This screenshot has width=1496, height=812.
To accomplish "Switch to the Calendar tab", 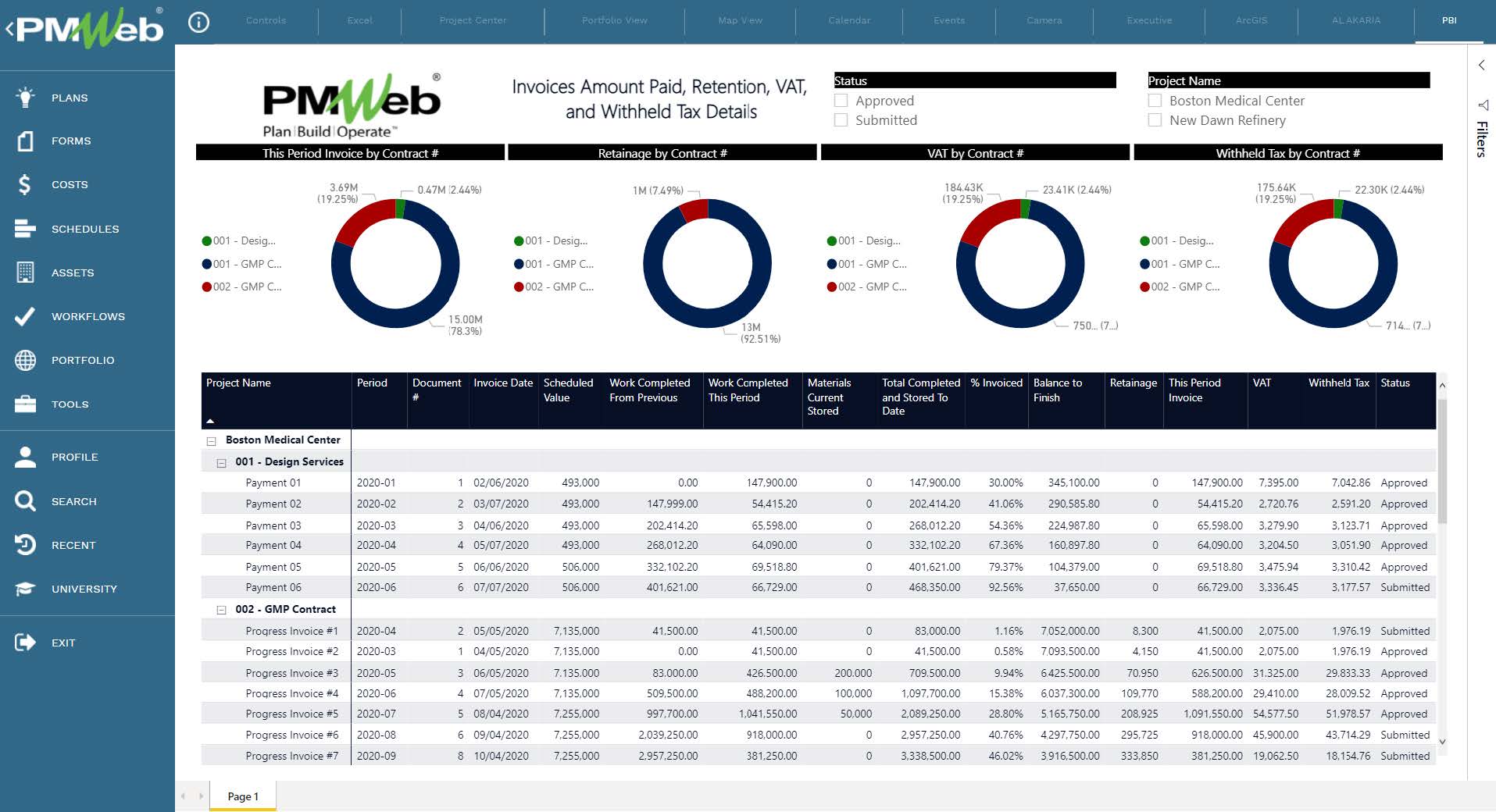I will (849, 20).
